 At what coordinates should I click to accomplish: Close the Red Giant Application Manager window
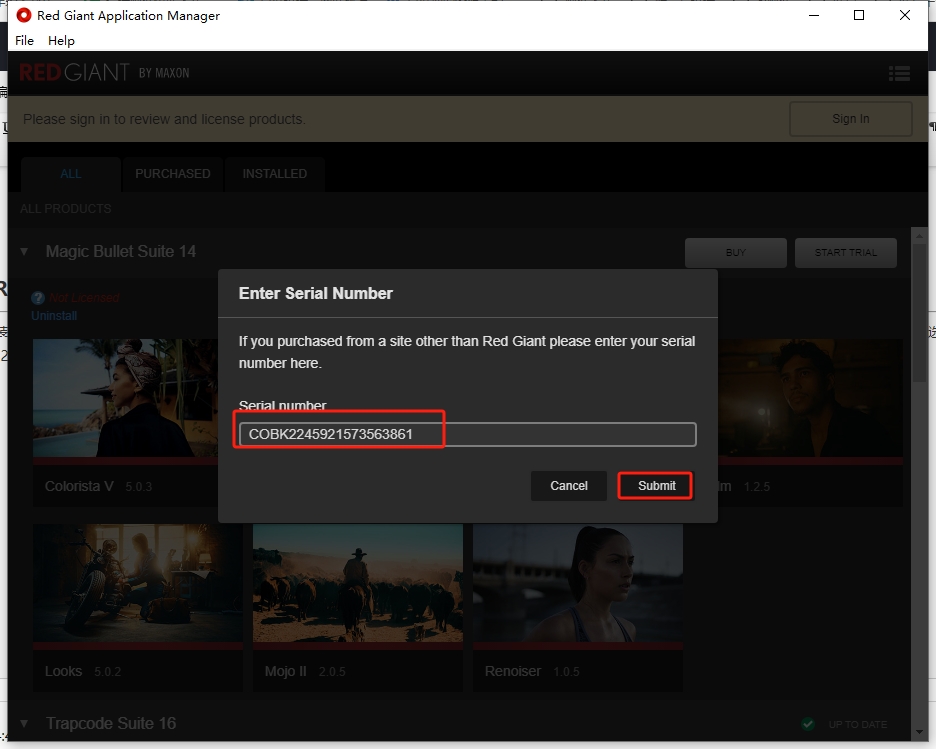point(905,15)
